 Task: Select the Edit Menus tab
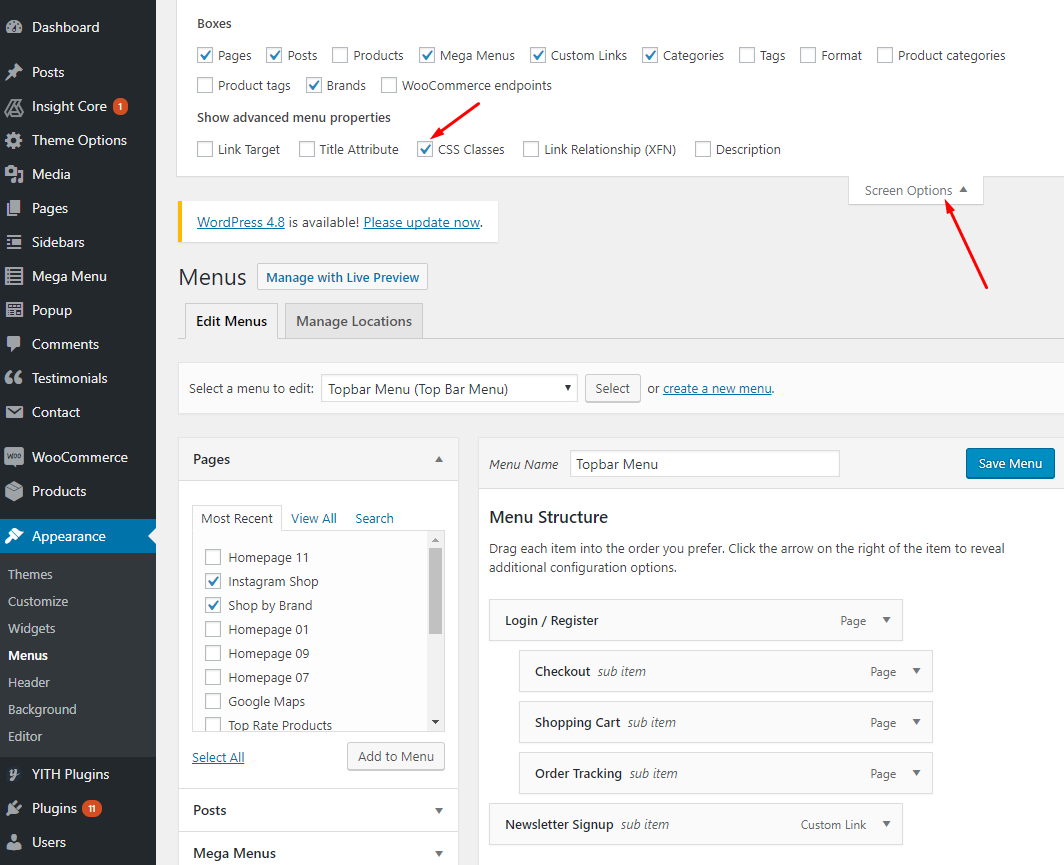(x=231, y=321)
